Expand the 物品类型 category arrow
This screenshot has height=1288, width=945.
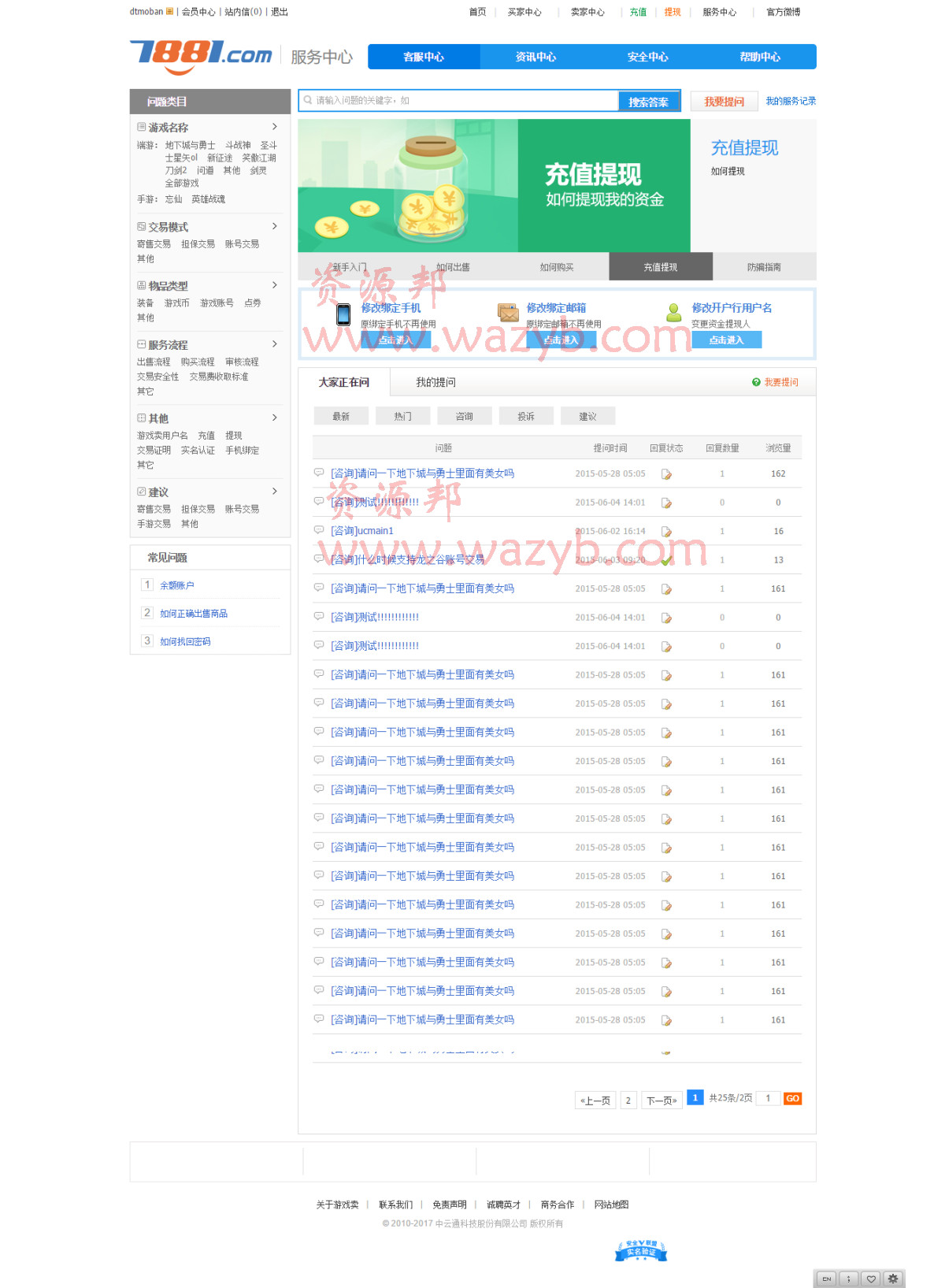(275, 285)
